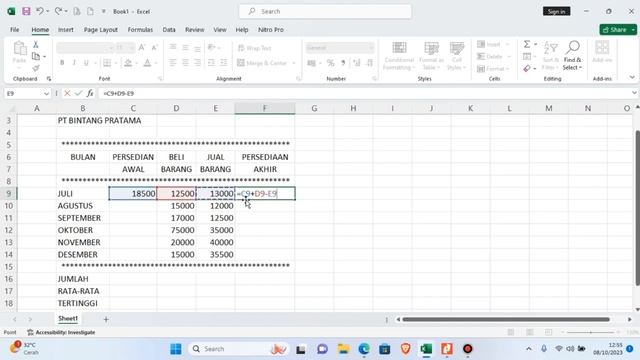Open the View tab
640x360 pixels.
pos(220,30)
